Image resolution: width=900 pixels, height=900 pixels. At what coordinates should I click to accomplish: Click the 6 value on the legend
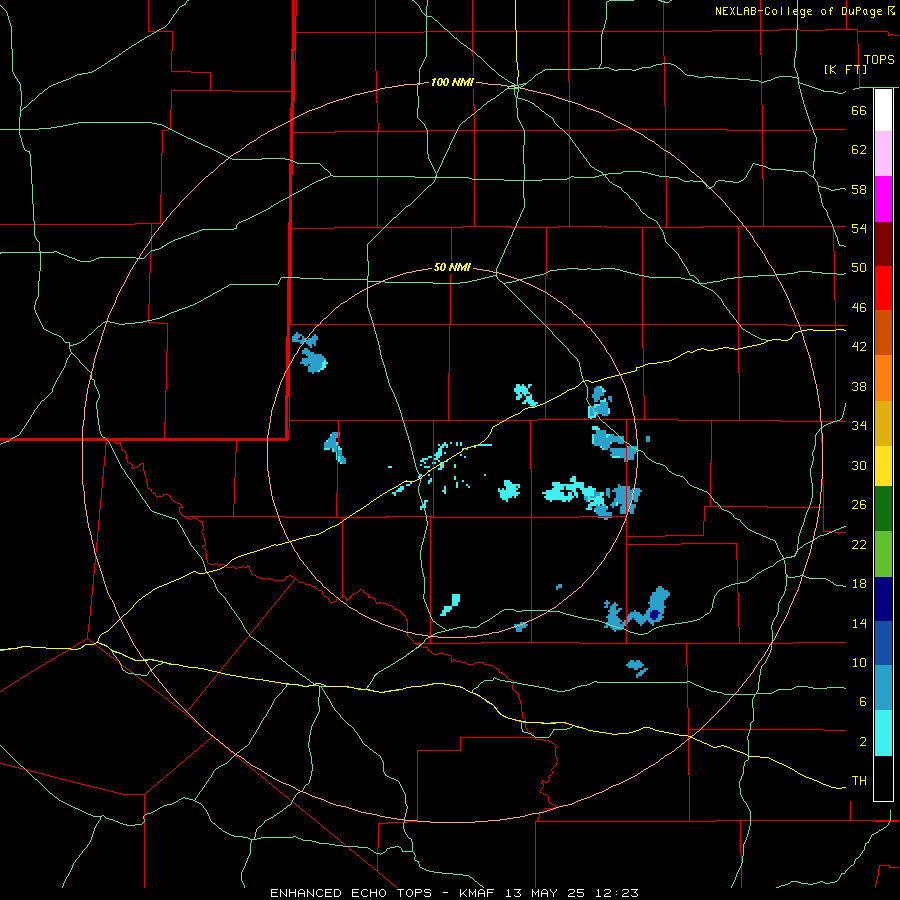click(x=863, y=702)
